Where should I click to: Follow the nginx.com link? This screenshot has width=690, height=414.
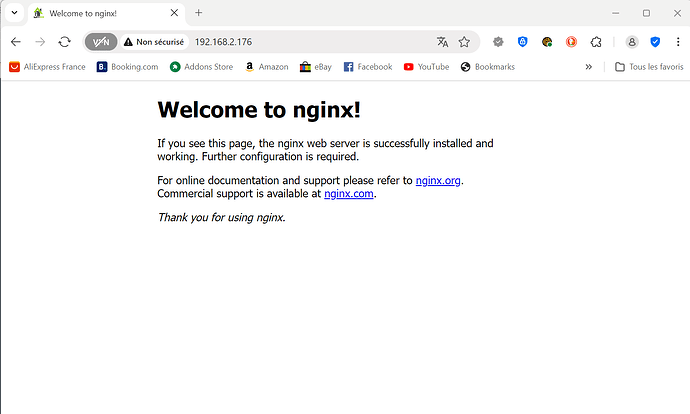(x=349, y=194)
